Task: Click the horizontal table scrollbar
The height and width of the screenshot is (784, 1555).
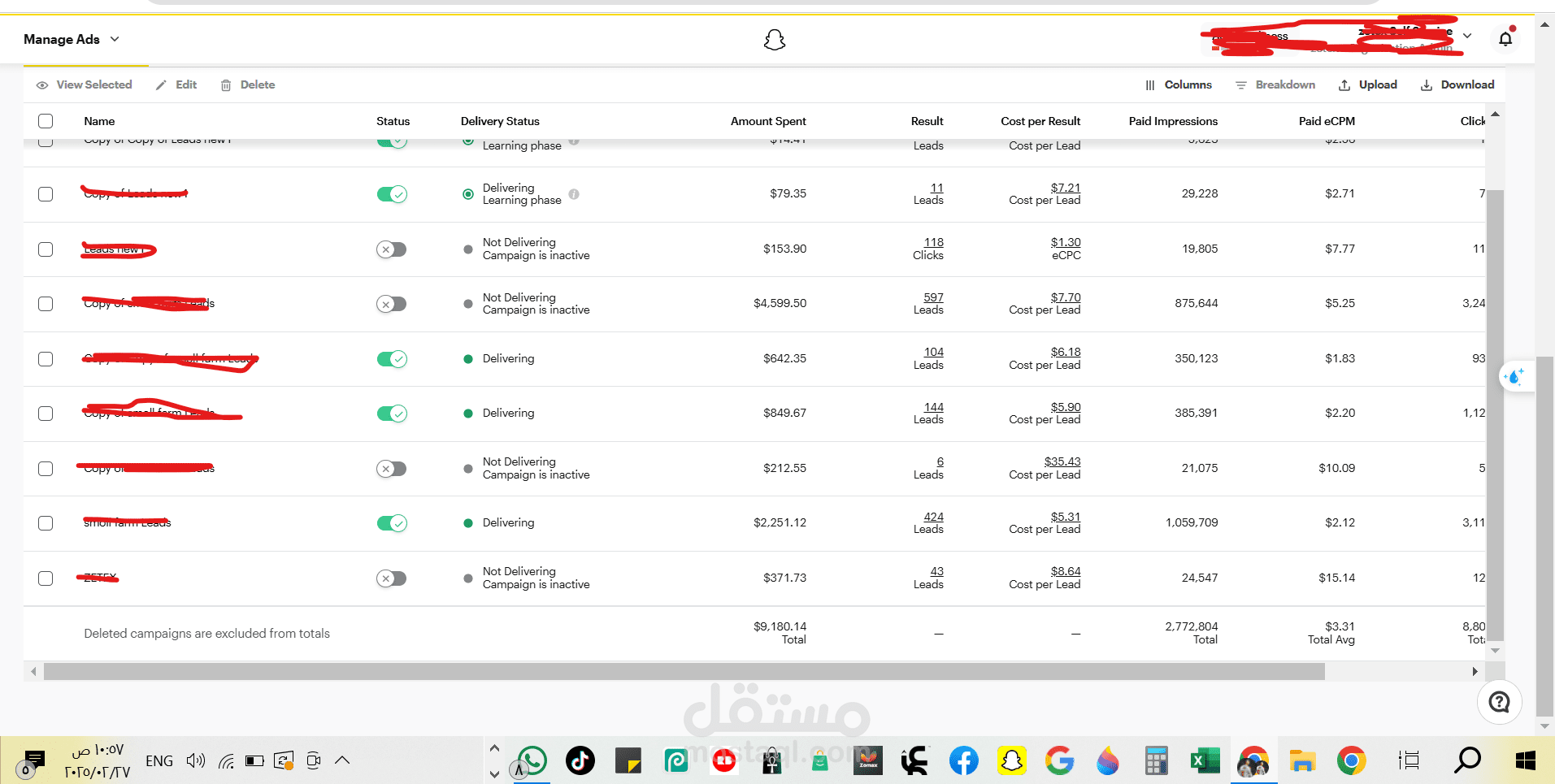Action: [684, 671]
